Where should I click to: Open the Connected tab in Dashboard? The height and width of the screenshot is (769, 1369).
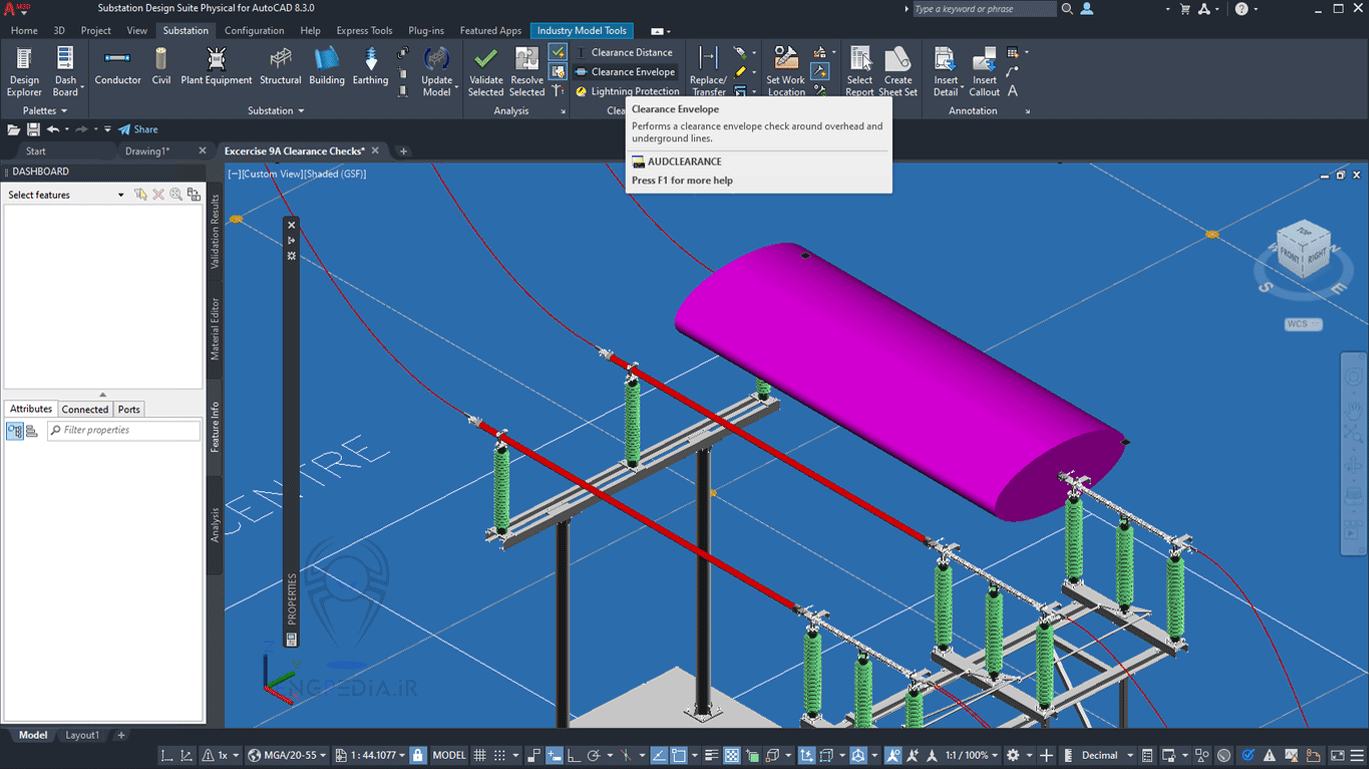(85, 409)
